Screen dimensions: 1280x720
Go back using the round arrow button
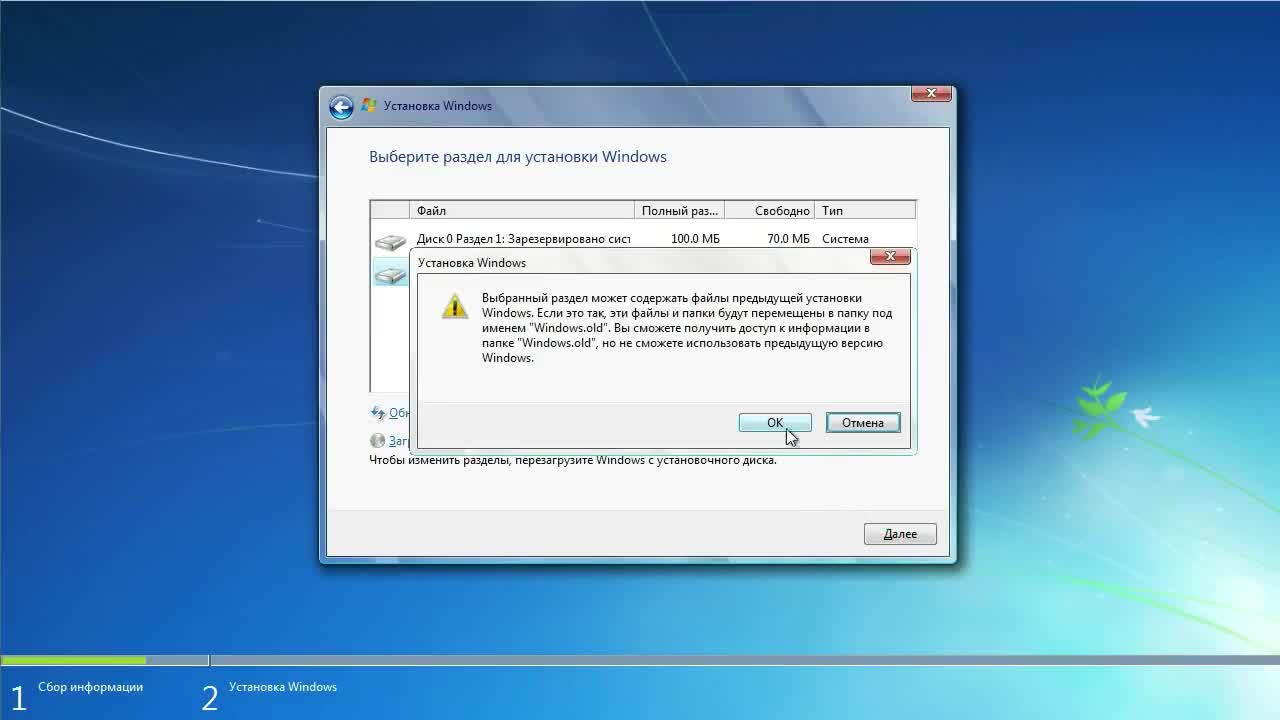point(342,107)
